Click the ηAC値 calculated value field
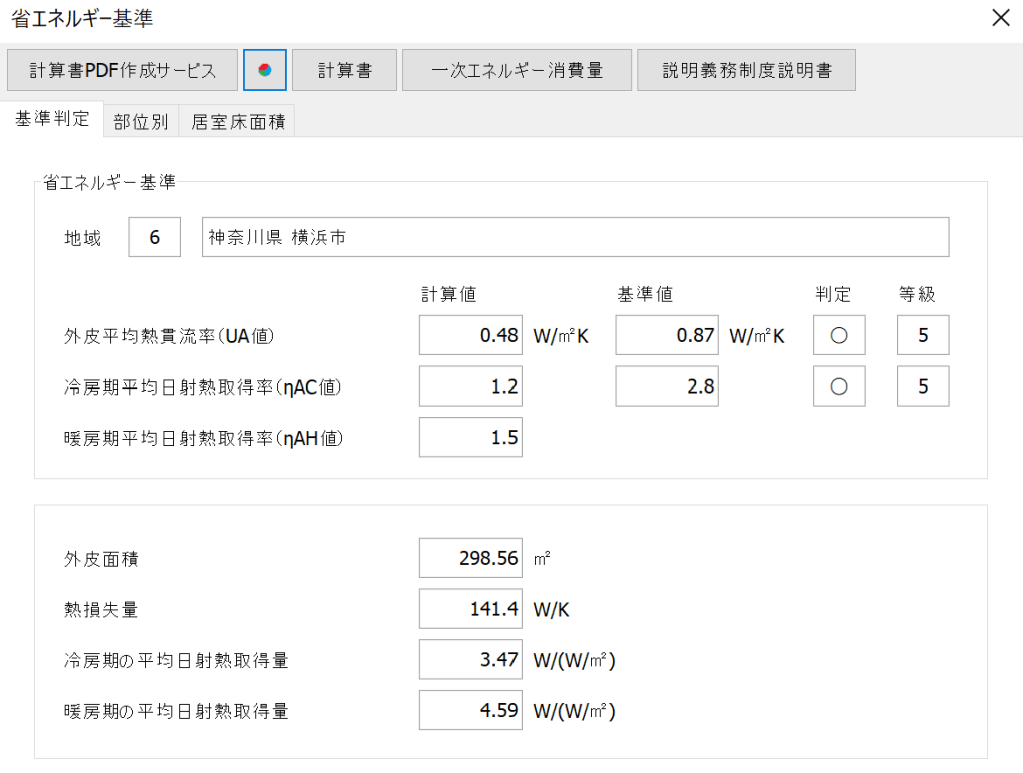This screenshot has height=773, width=1023. (x=470, y=386)
